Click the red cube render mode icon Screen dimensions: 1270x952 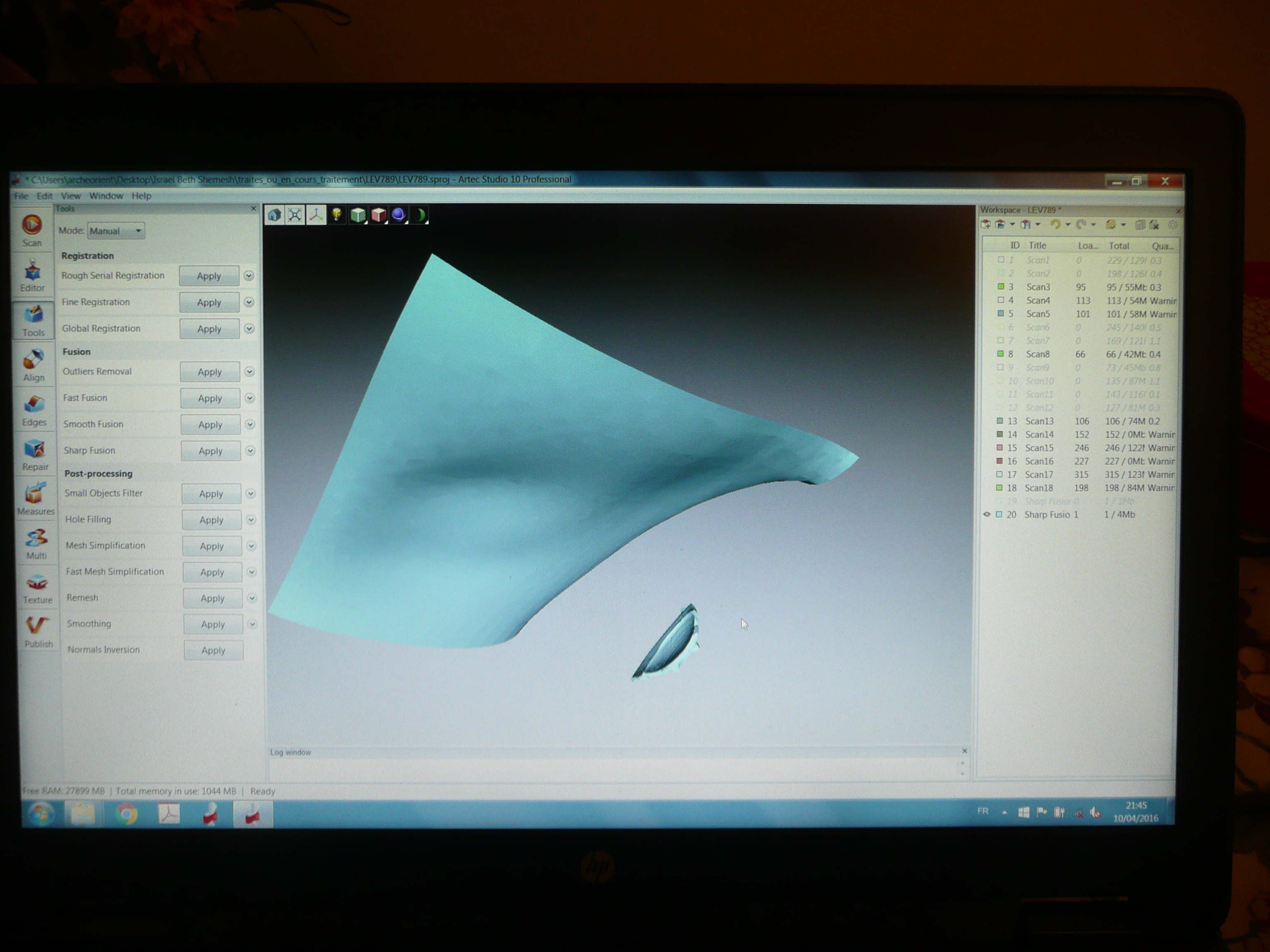click(378, 215)
